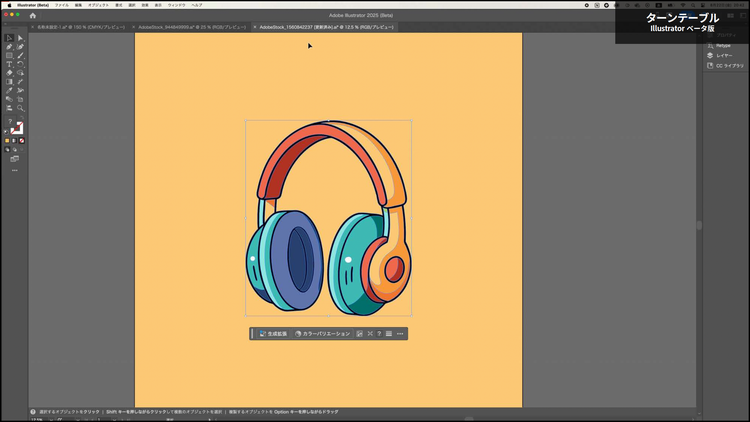The image size is (750, 422).
Task: Open more options (three dots) in contextual bar
Action: coord(400,334)
